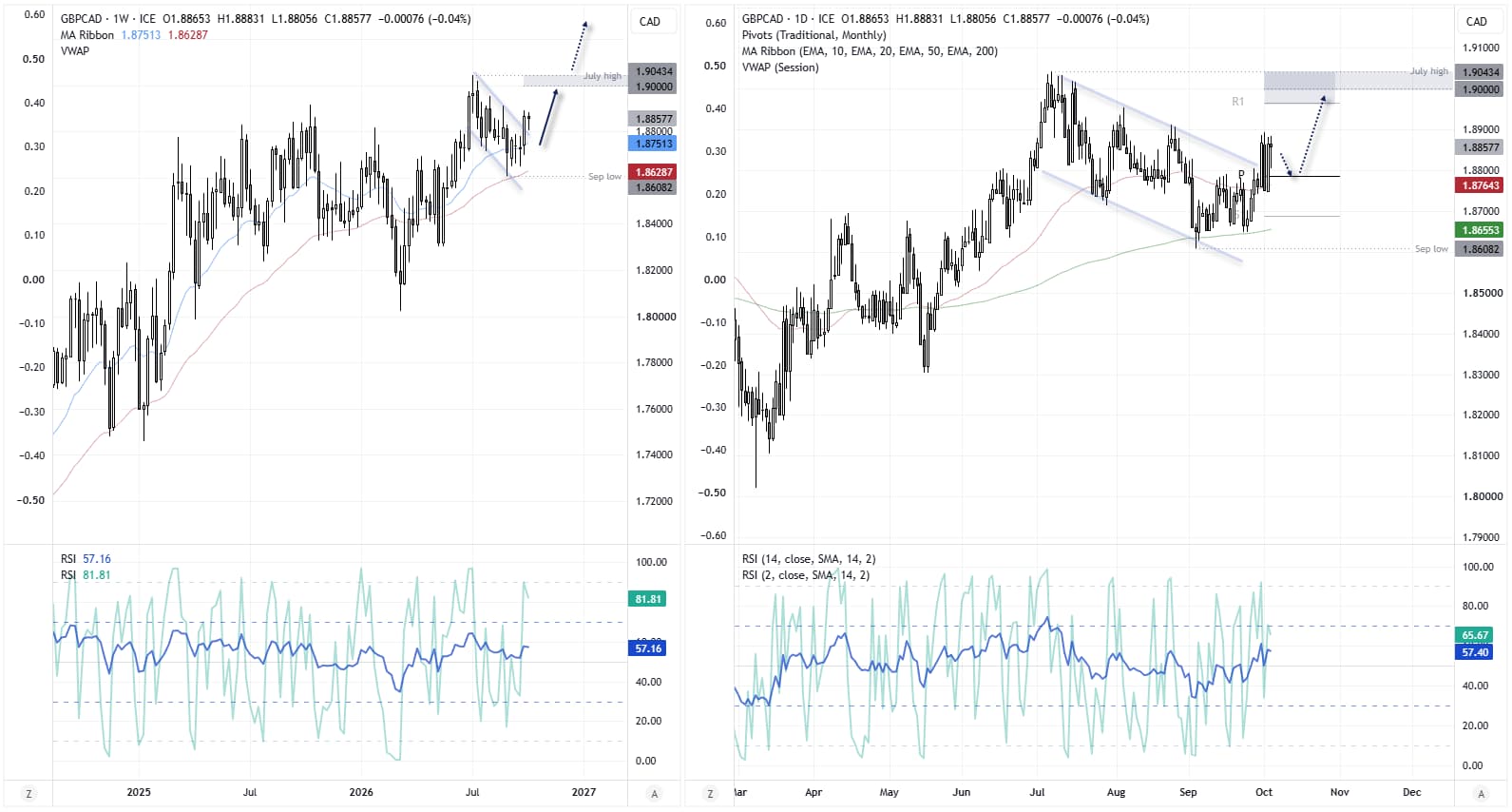Click the 1.86553 green price label
The height and width of the screenshot is (812, 1512).
(x=1480, y=230)
